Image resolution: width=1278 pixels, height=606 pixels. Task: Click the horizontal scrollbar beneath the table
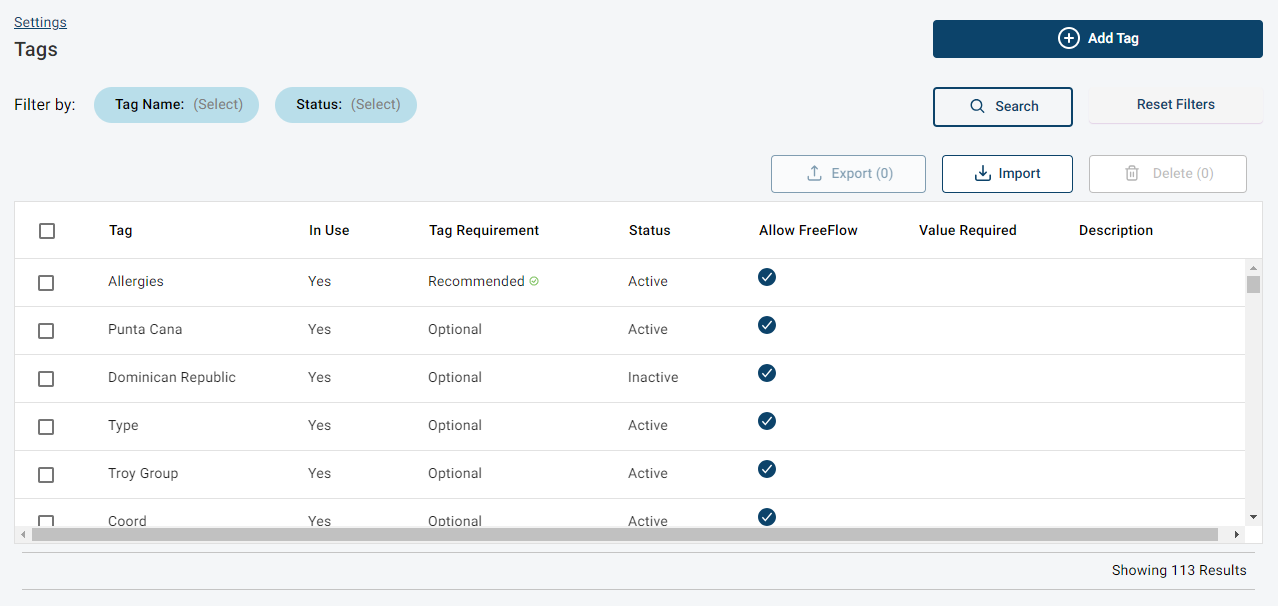tap(624, 535)
